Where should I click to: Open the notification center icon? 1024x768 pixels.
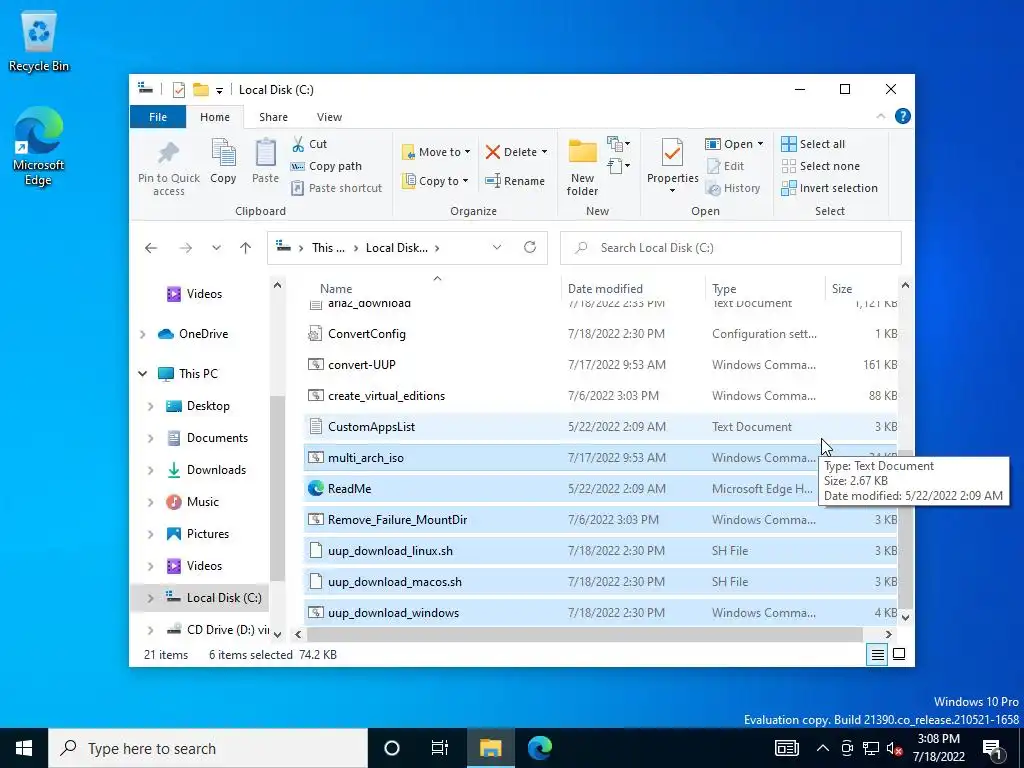pyautogui.click(x=994, y=748)
